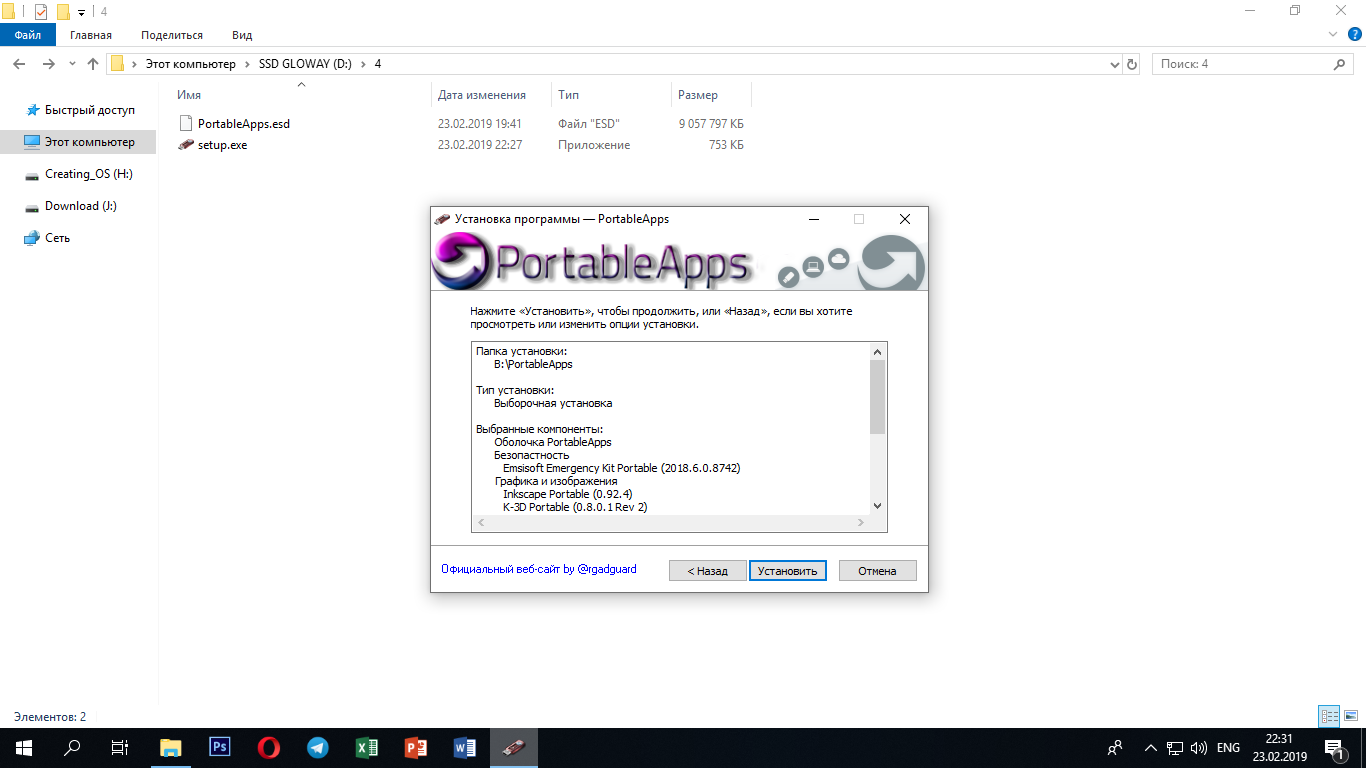Image resolution: width=1366 pixels, height=768 pixels.
Task: Select the setup.exe file
Action: [x=222, y=145]
